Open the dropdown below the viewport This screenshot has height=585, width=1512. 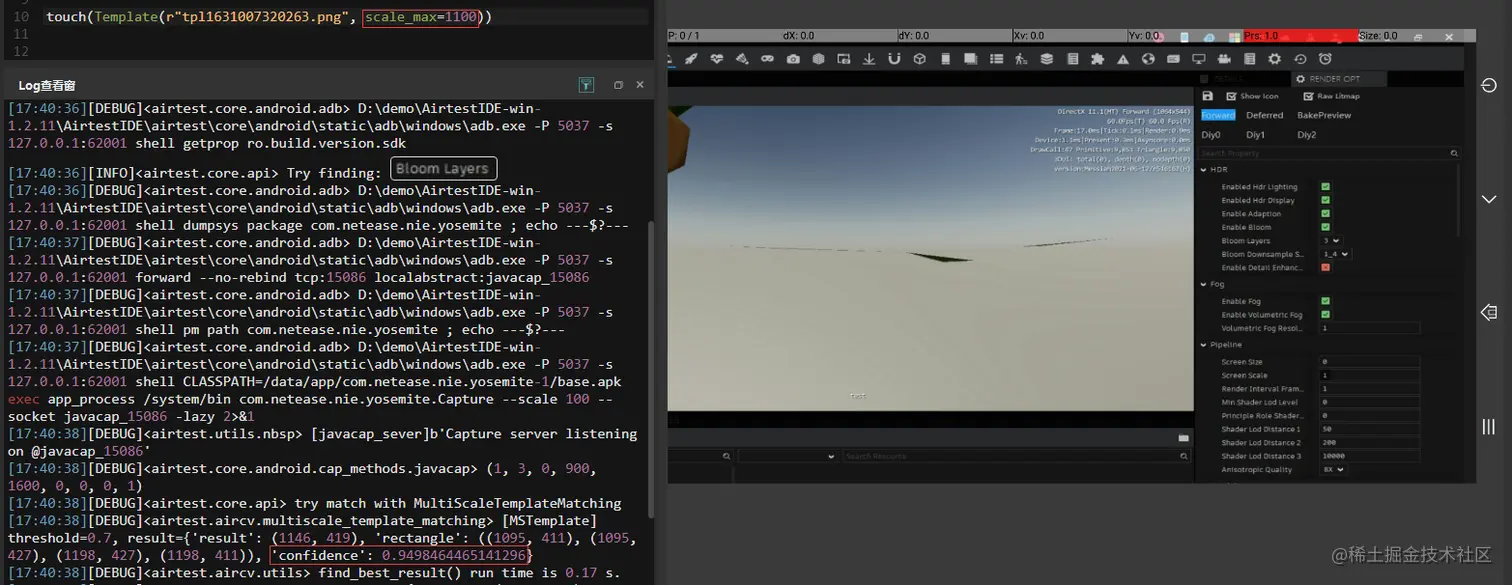coord(788,456)
